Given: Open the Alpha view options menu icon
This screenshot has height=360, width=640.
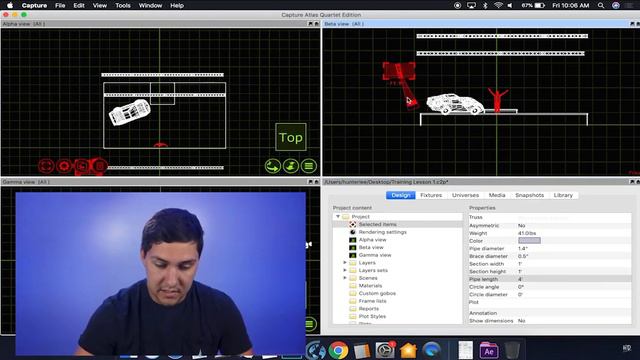Looking at the screenshot, I should point(309,166).
